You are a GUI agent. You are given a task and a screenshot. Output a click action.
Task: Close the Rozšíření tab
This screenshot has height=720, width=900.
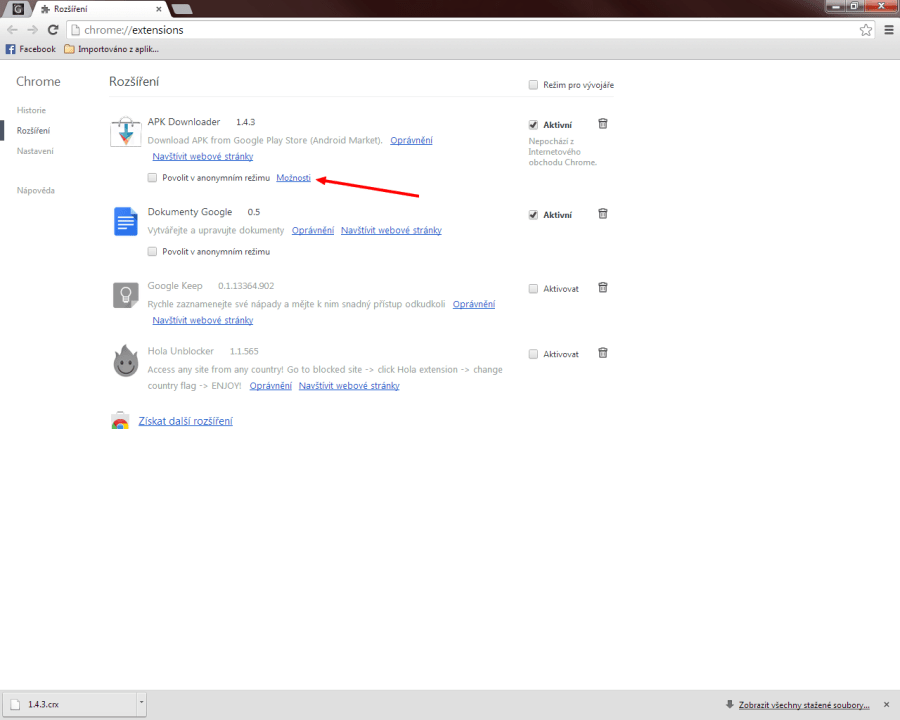click(x=158, y=9)
